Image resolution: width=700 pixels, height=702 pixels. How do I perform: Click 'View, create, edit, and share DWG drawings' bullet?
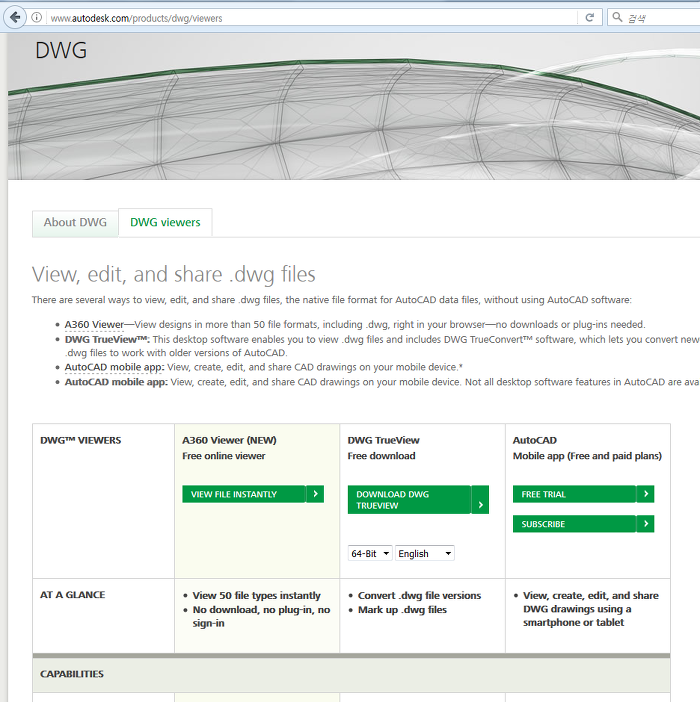pyautogui.click(x=591, y=609)
